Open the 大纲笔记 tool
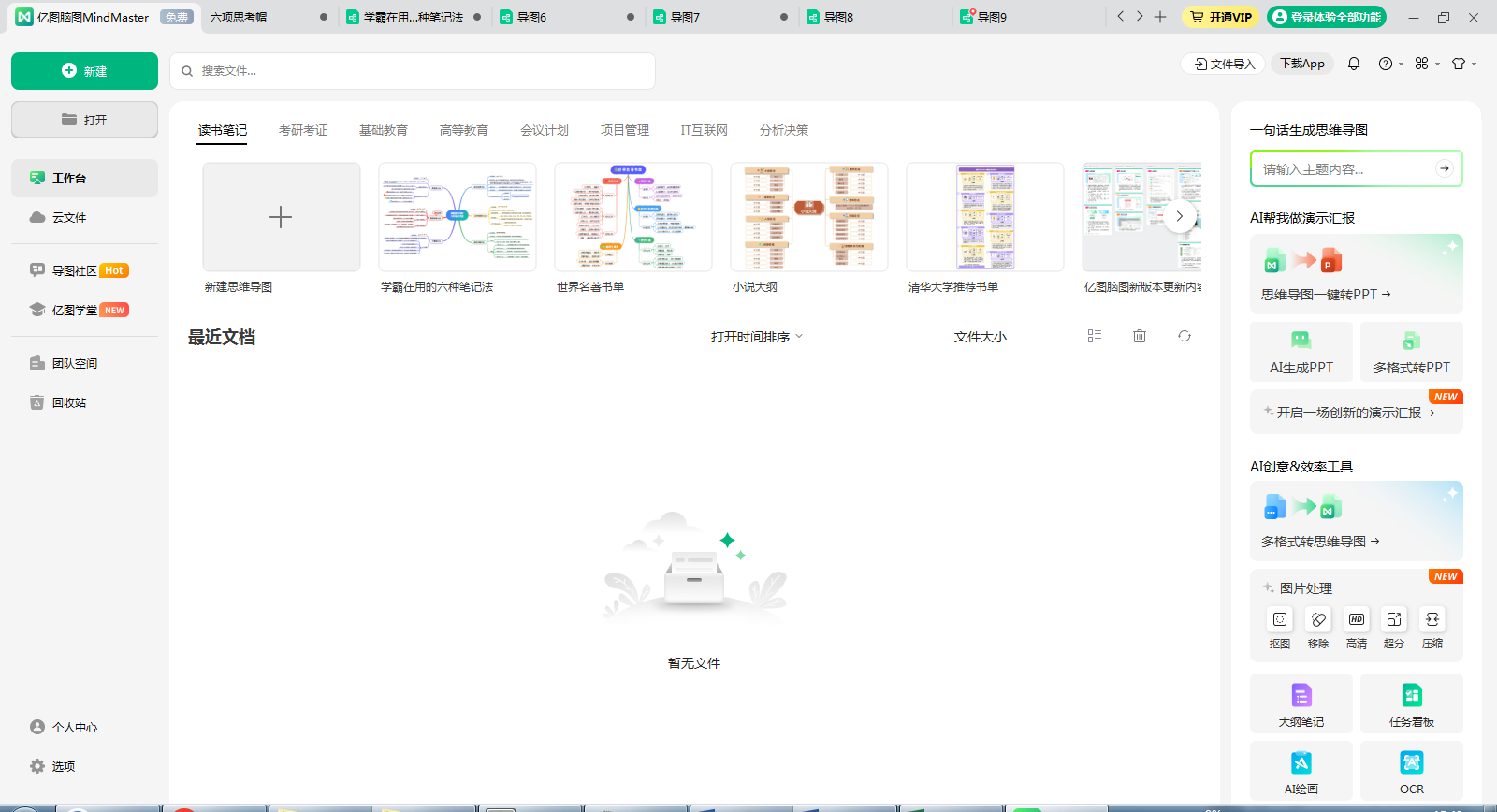The height and width of the screenshot is (812, 1497). click(x=1301, y=703)
